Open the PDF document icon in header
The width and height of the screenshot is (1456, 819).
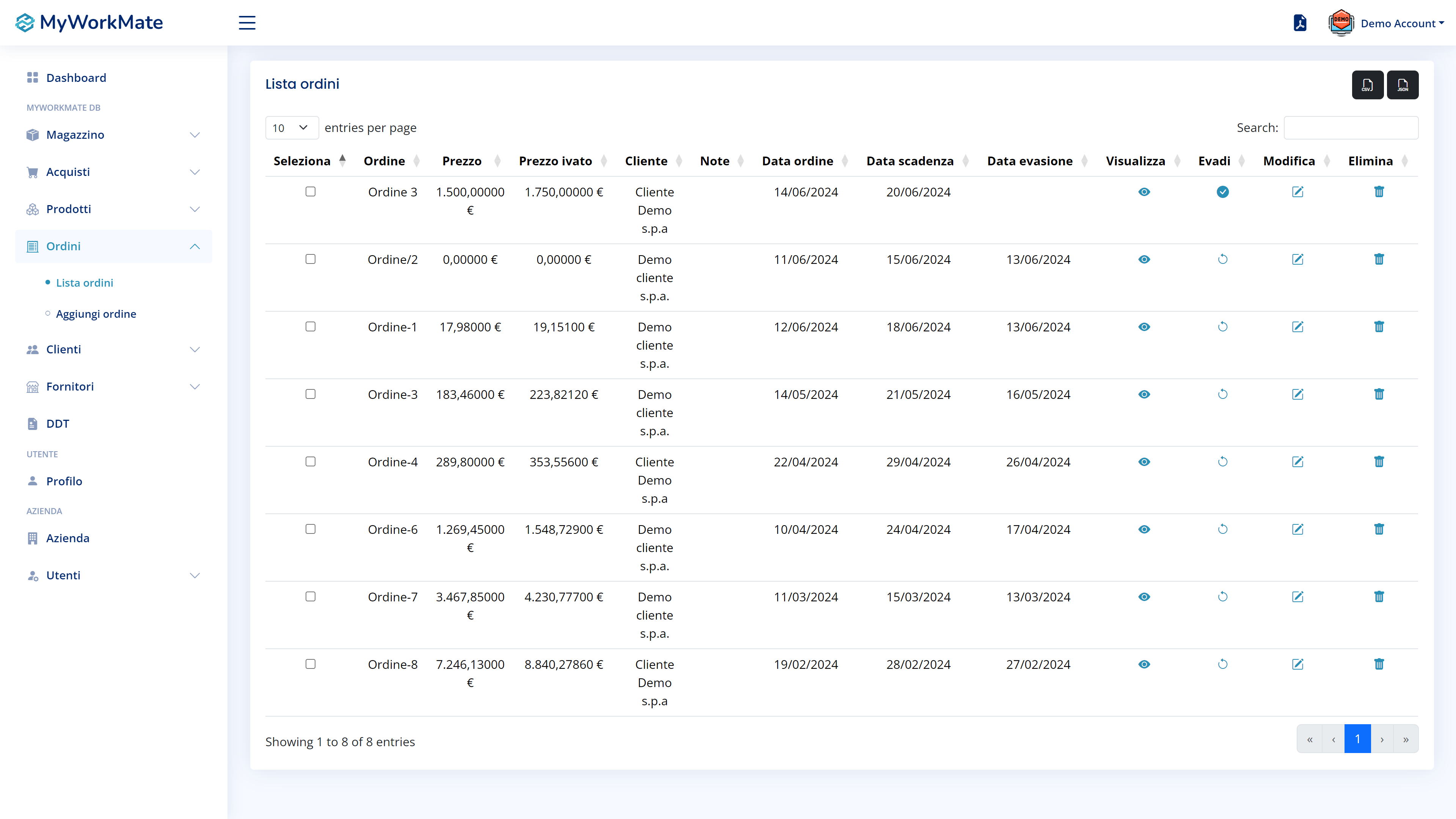pos(1299,23)
